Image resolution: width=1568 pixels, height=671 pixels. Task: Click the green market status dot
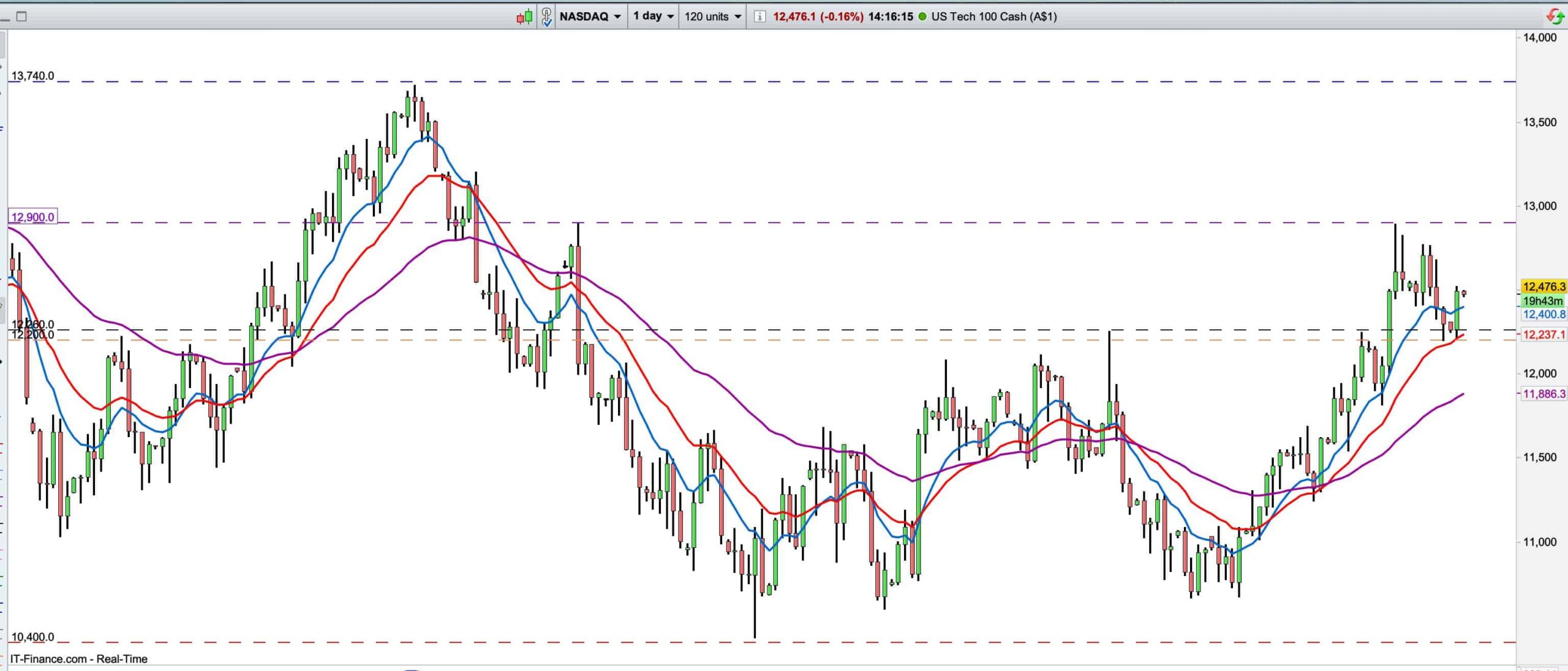coord(922,17)
